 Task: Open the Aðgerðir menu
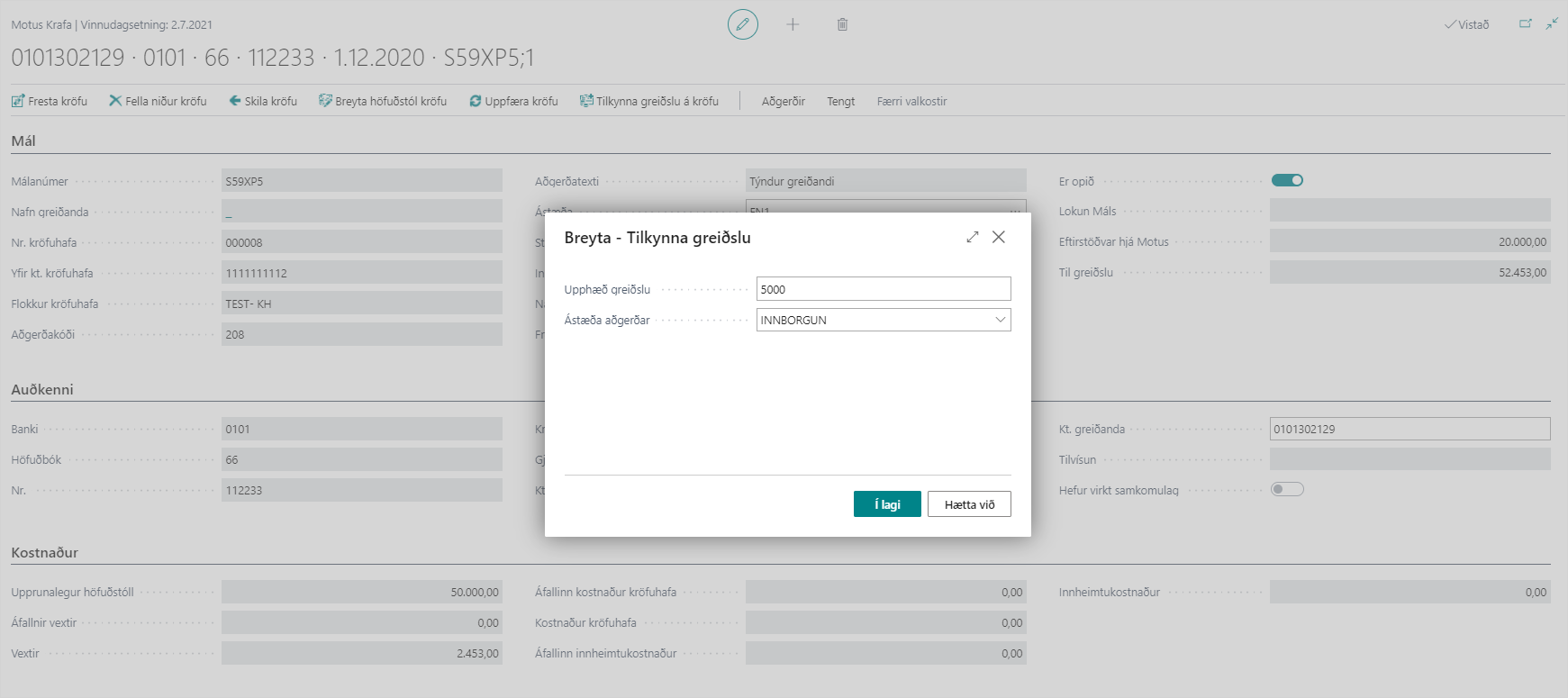[783, 101]
